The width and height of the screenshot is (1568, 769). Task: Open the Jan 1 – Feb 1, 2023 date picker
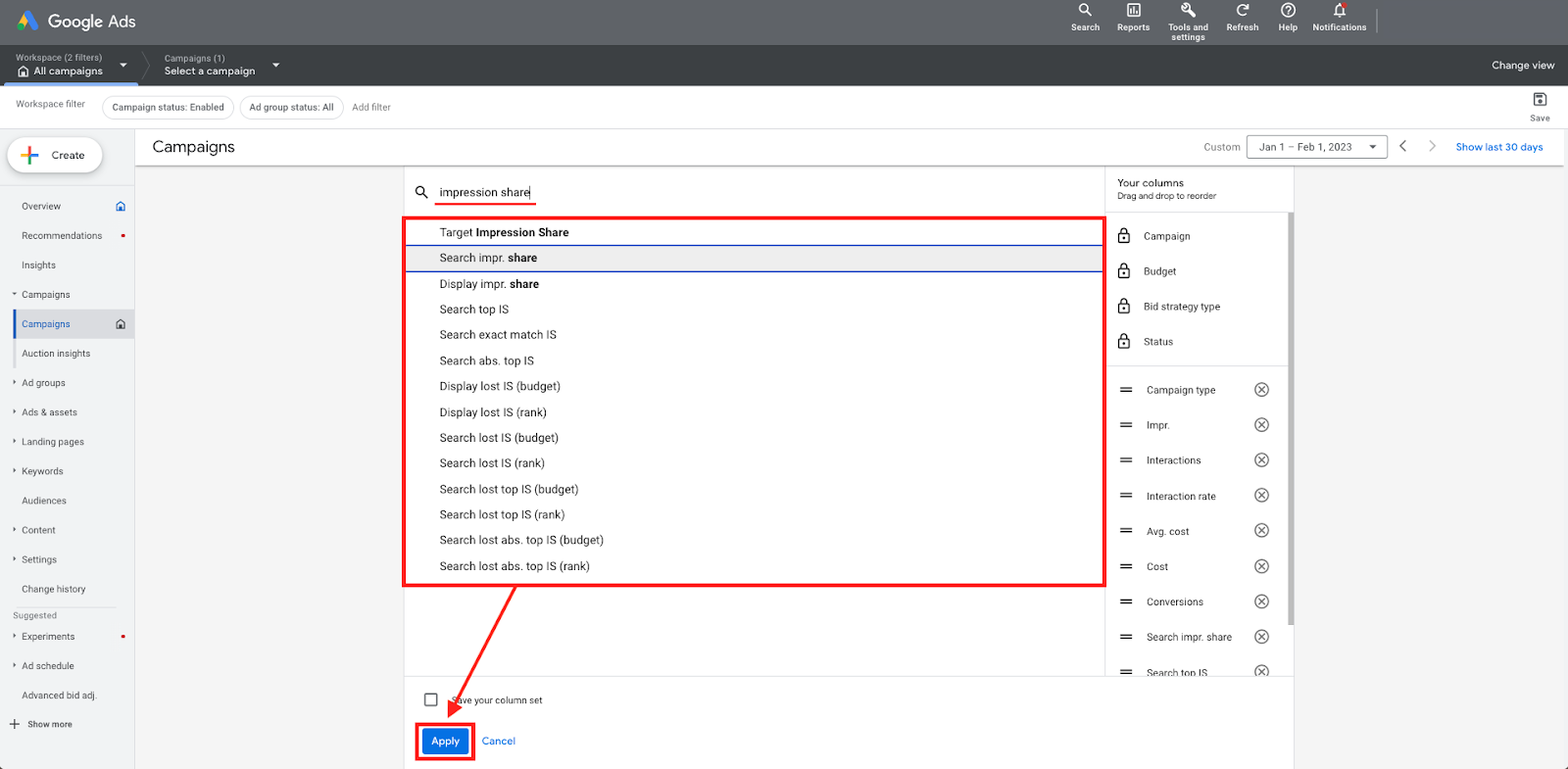(x=1316, y=147)
